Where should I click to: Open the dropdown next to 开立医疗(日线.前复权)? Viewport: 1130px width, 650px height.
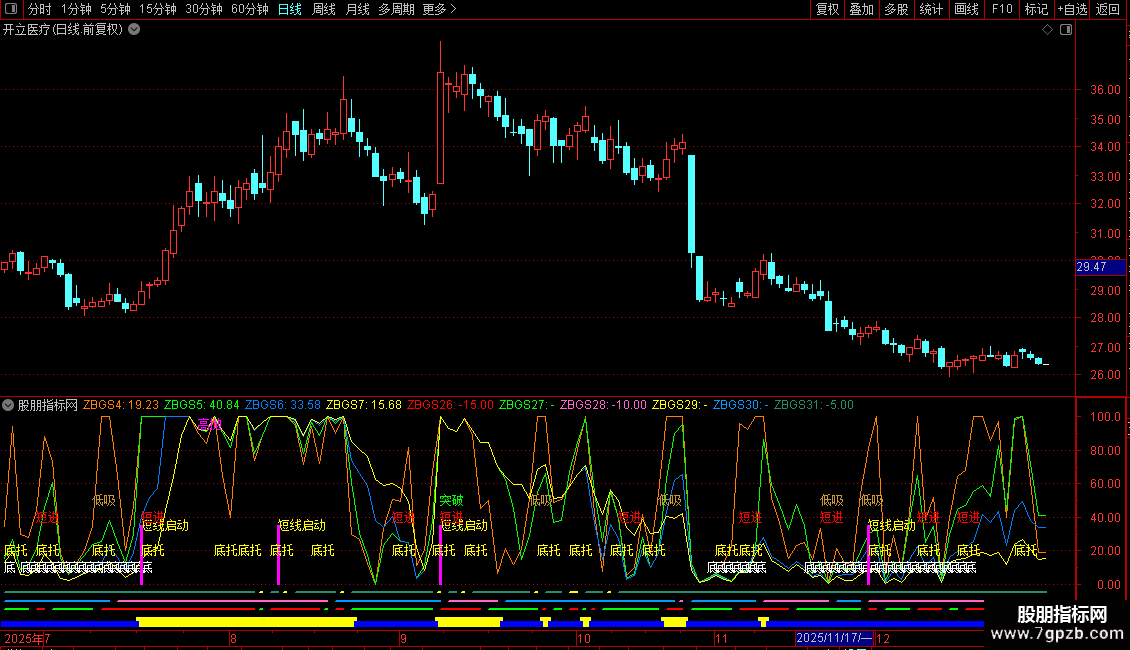click(134, 30)
